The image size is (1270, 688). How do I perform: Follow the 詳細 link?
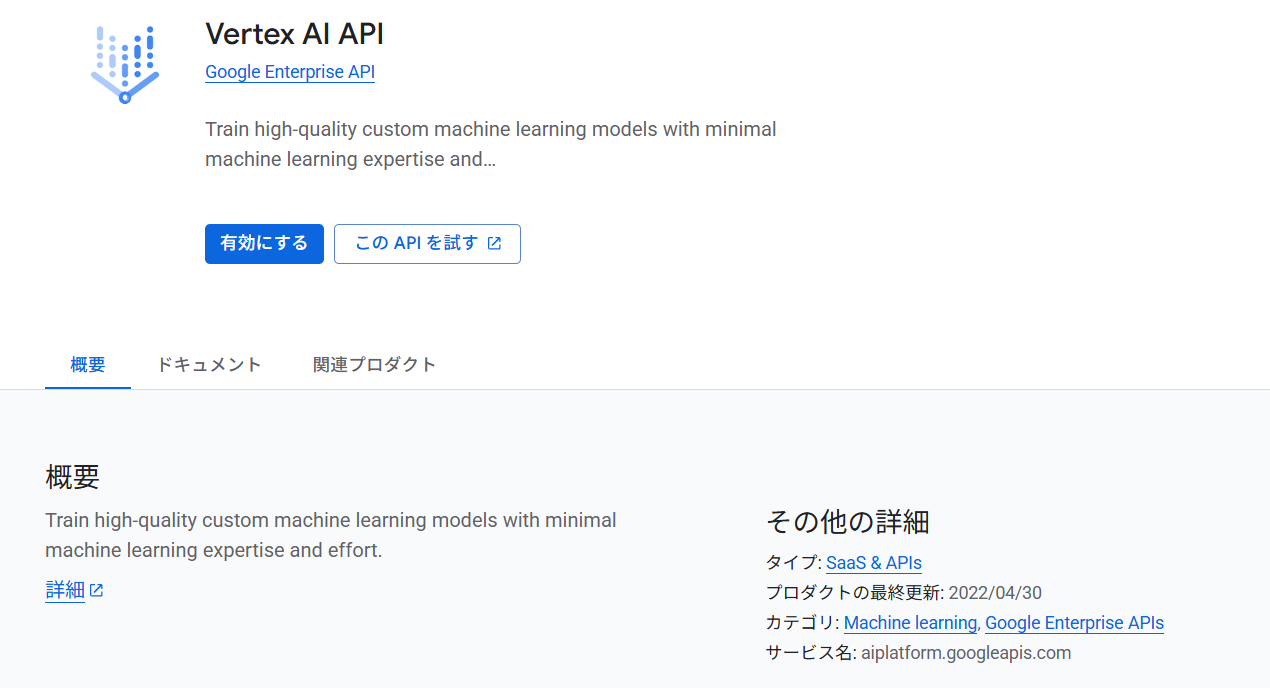pyautogui.click(x=65, y=590)
